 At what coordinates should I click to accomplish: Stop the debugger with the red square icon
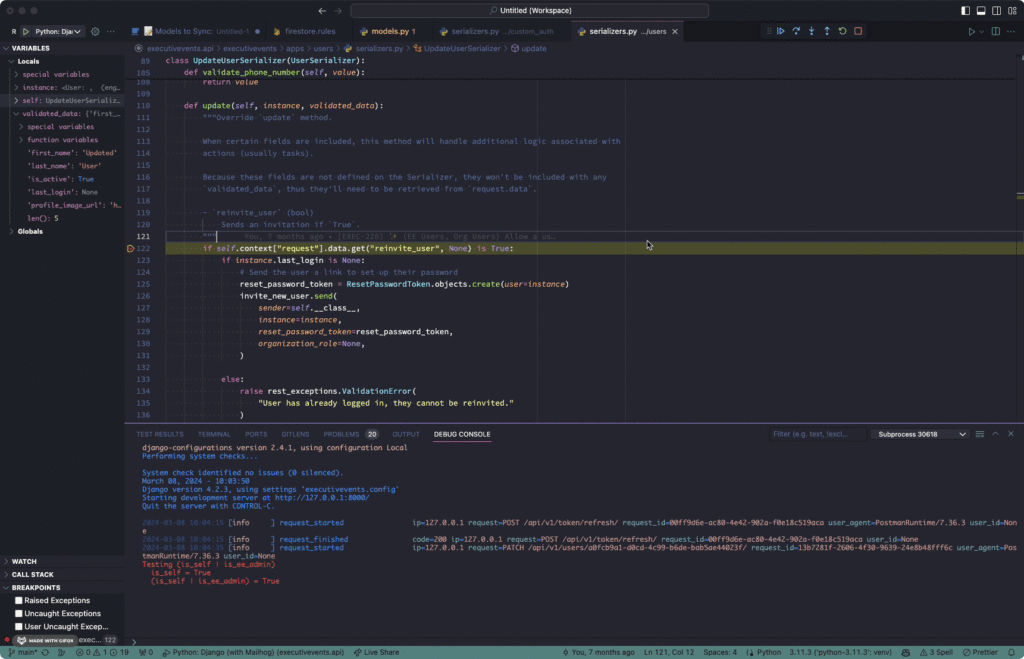857,31
